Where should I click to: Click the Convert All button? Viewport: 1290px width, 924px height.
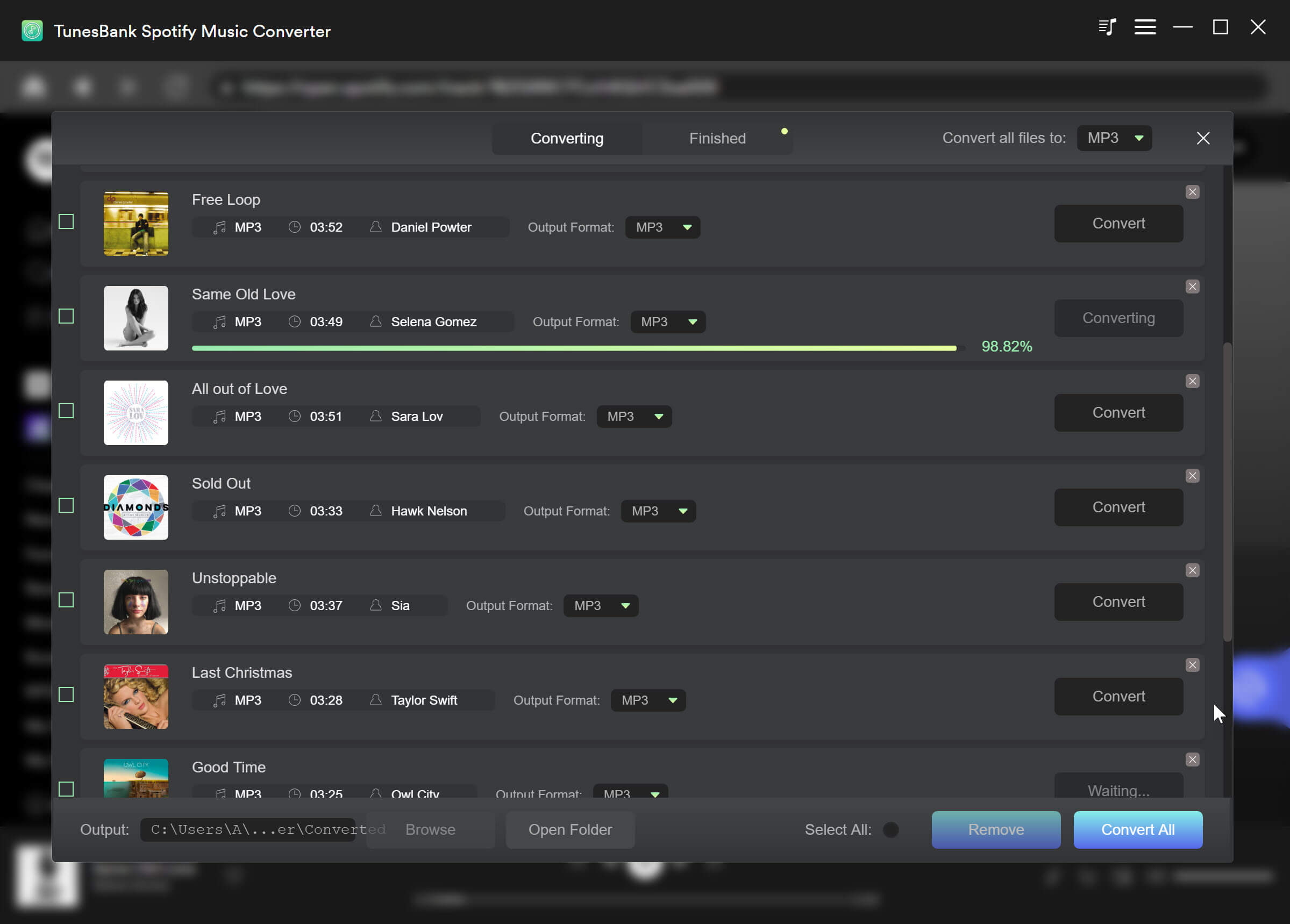pos(1138,829)
